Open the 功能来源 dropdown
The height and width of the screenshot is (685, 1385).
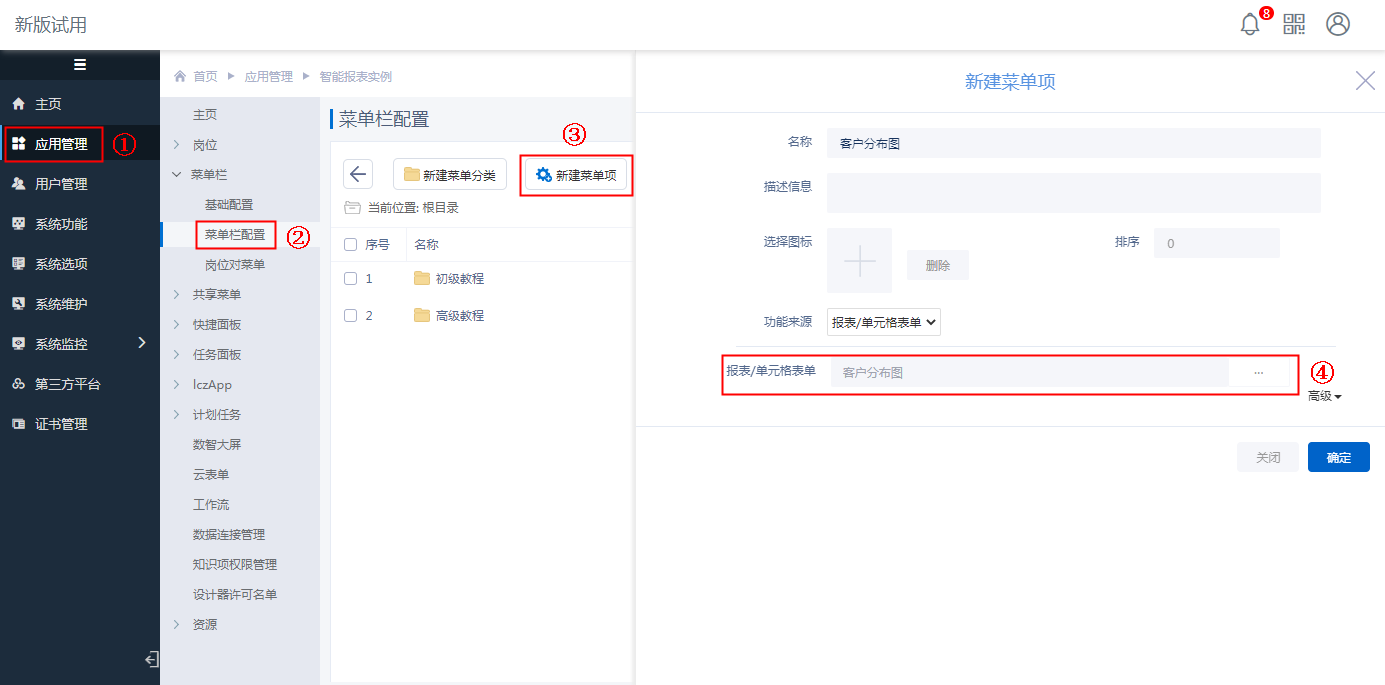(884, 323)
